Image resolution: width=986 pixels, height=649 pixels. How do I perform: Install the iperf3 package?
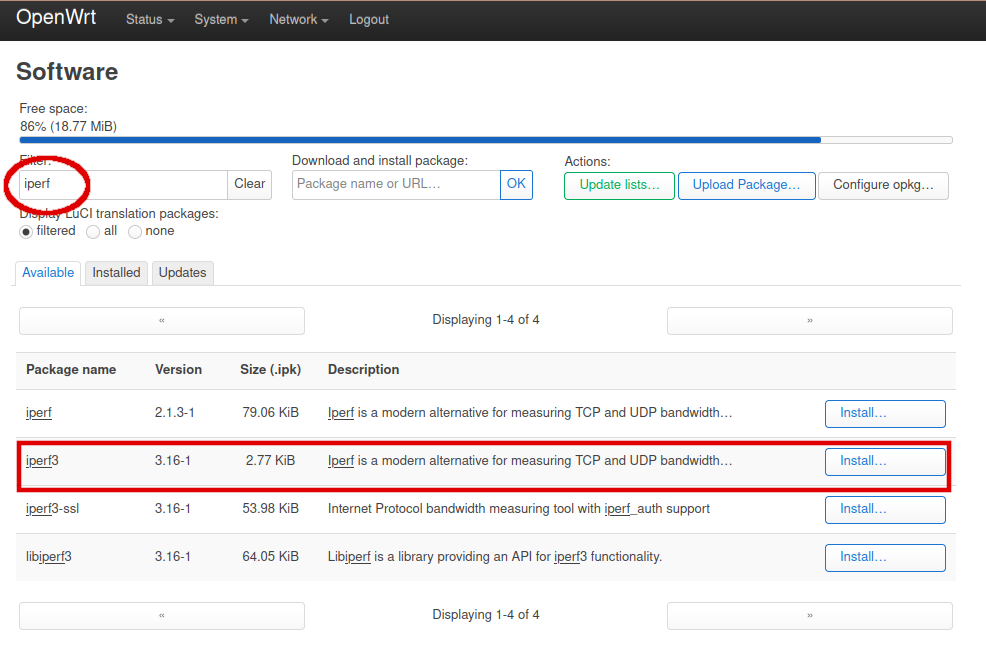(x=884, y=461)
